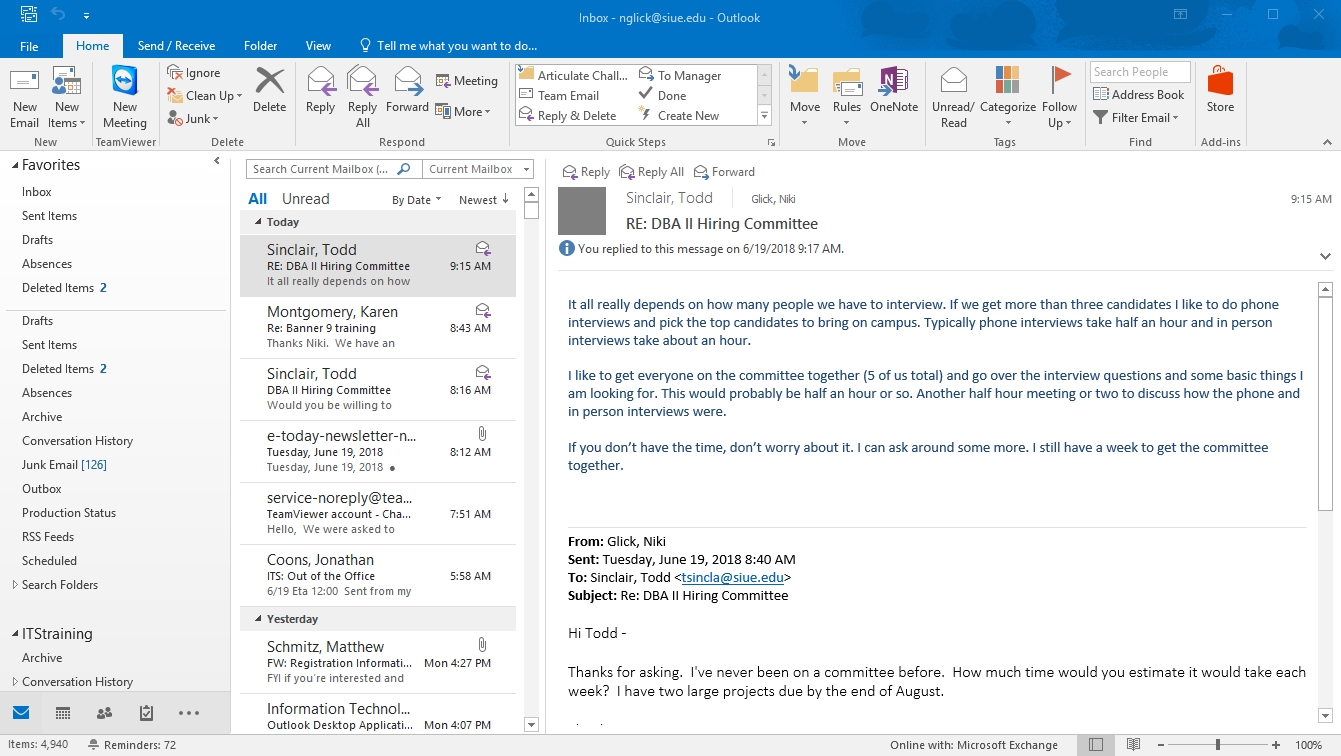Click Forward in the reading pane

(725, 172)
